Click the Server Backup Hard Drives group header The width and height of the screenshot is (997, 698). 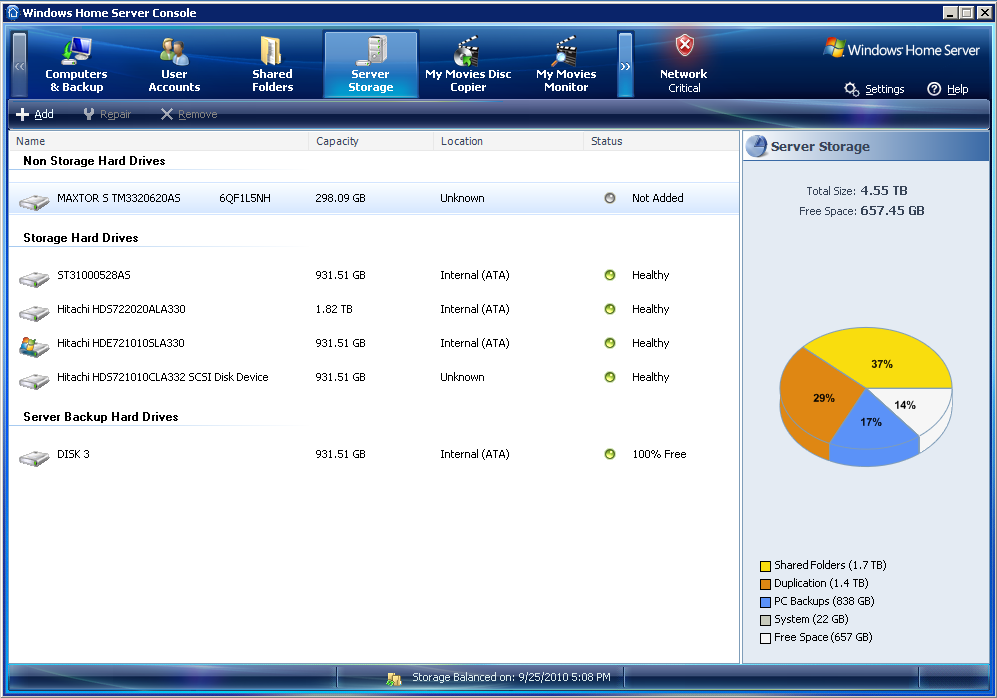[x=100, y=417]
